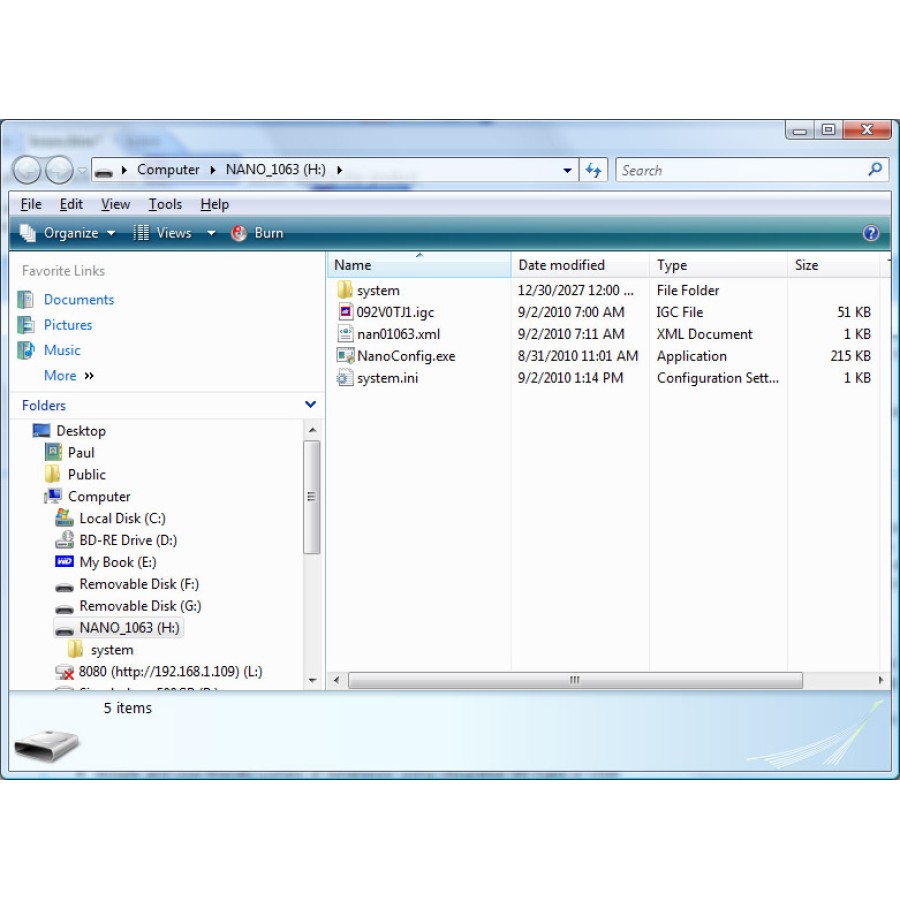Sort by the Type column header
Screen dimensions: 900x900
point(719,265)
